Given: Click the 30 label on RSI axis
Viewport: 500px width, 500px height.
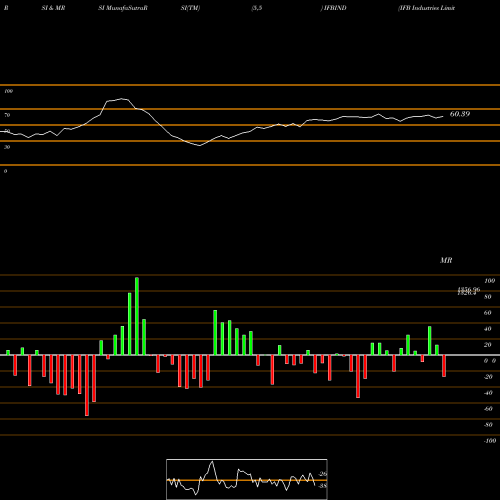Looking at the screenshot, I should pos(7,147).
